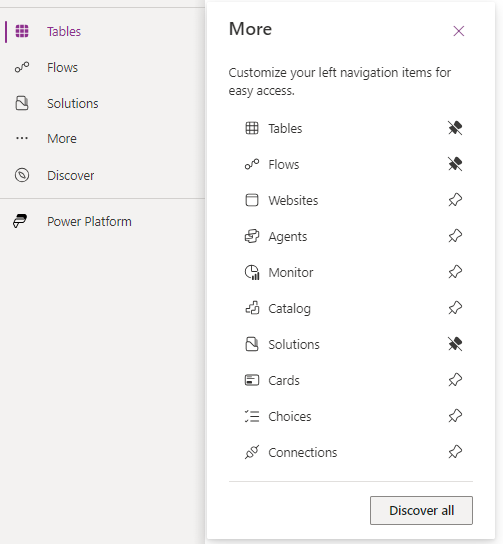Viewport: 503px width, 544px height.
Task: Click the Choices list icon in More panel
Action: point(252,416)
